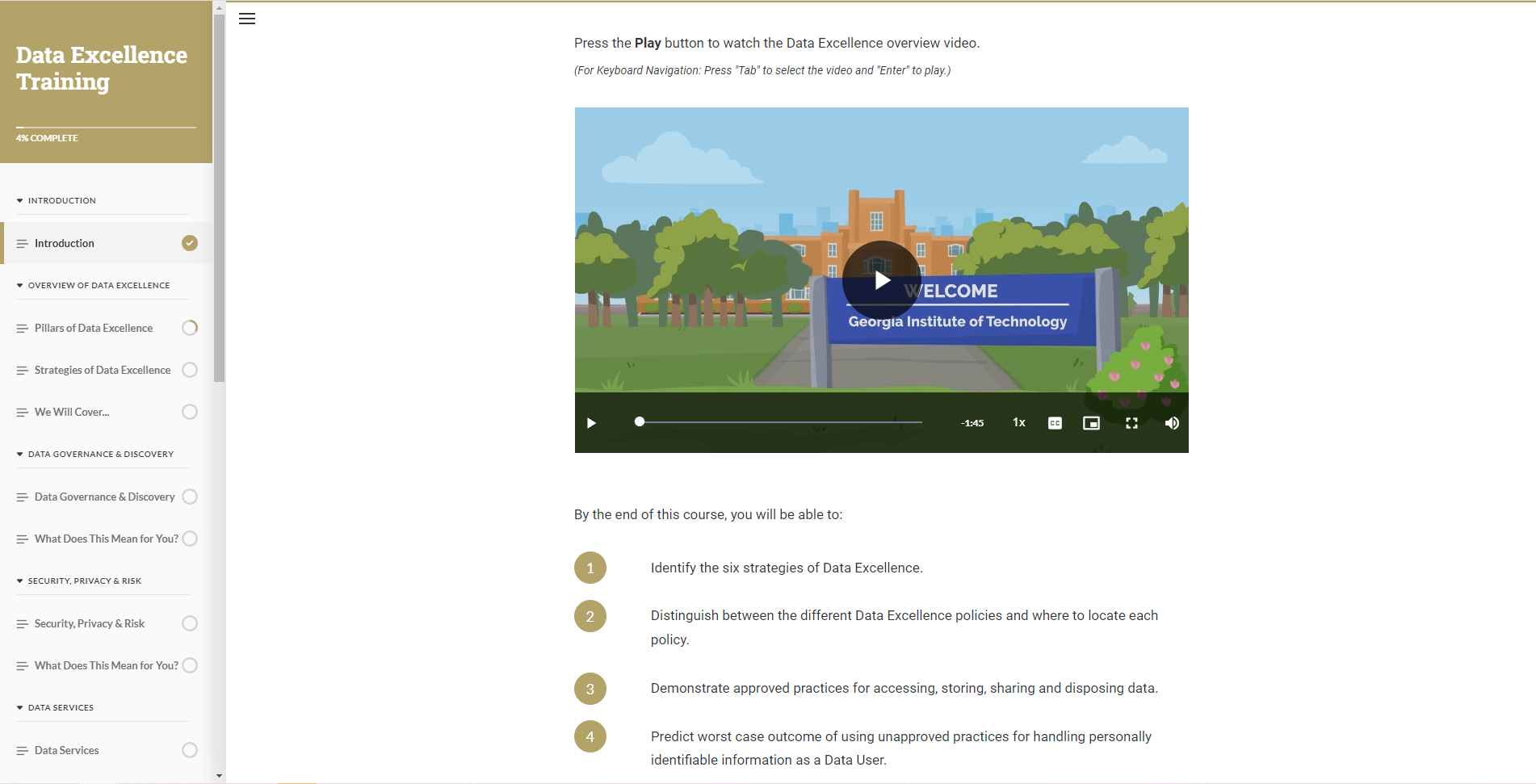Click Data Excellence Training course title
1536x784 pixels.
coord(102,68)
